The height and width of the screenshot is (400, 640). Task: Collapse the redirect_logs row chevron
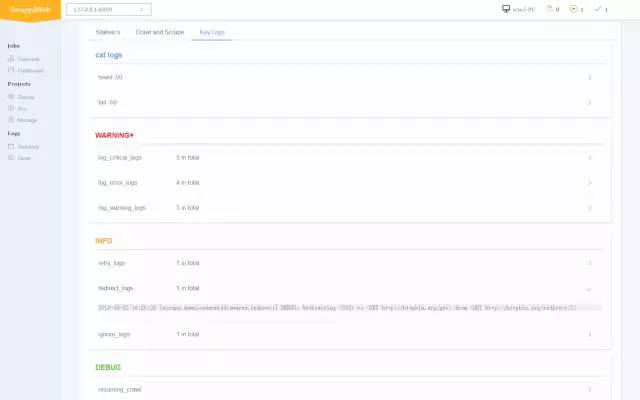(588, 289)
